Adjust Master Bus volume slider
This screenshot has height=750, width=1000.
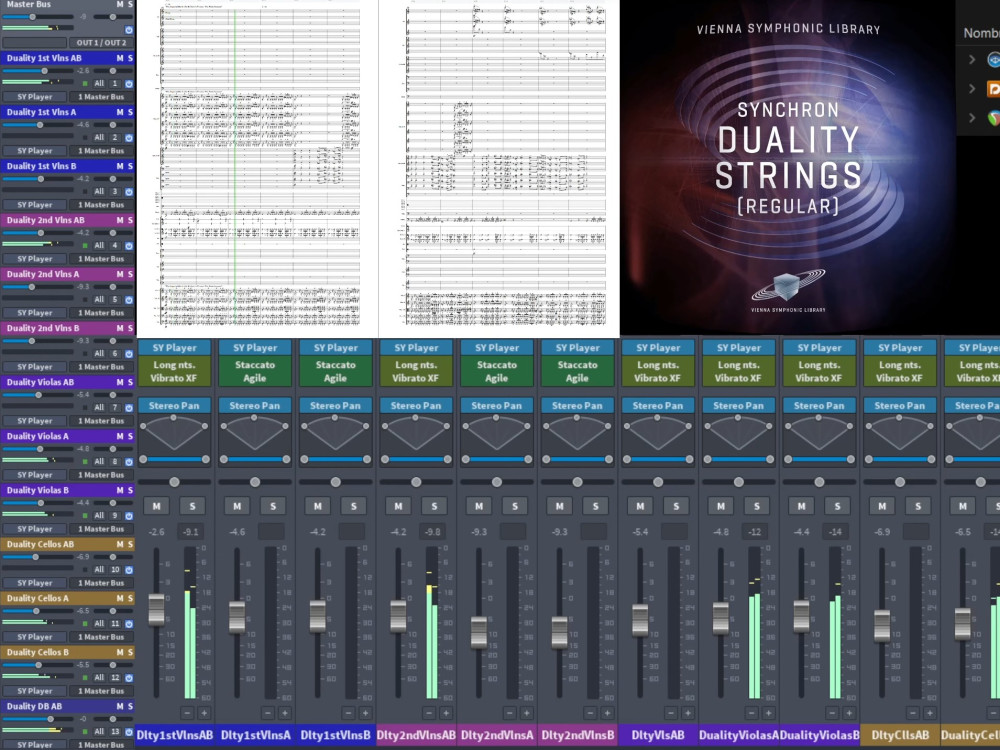(37, 17)
